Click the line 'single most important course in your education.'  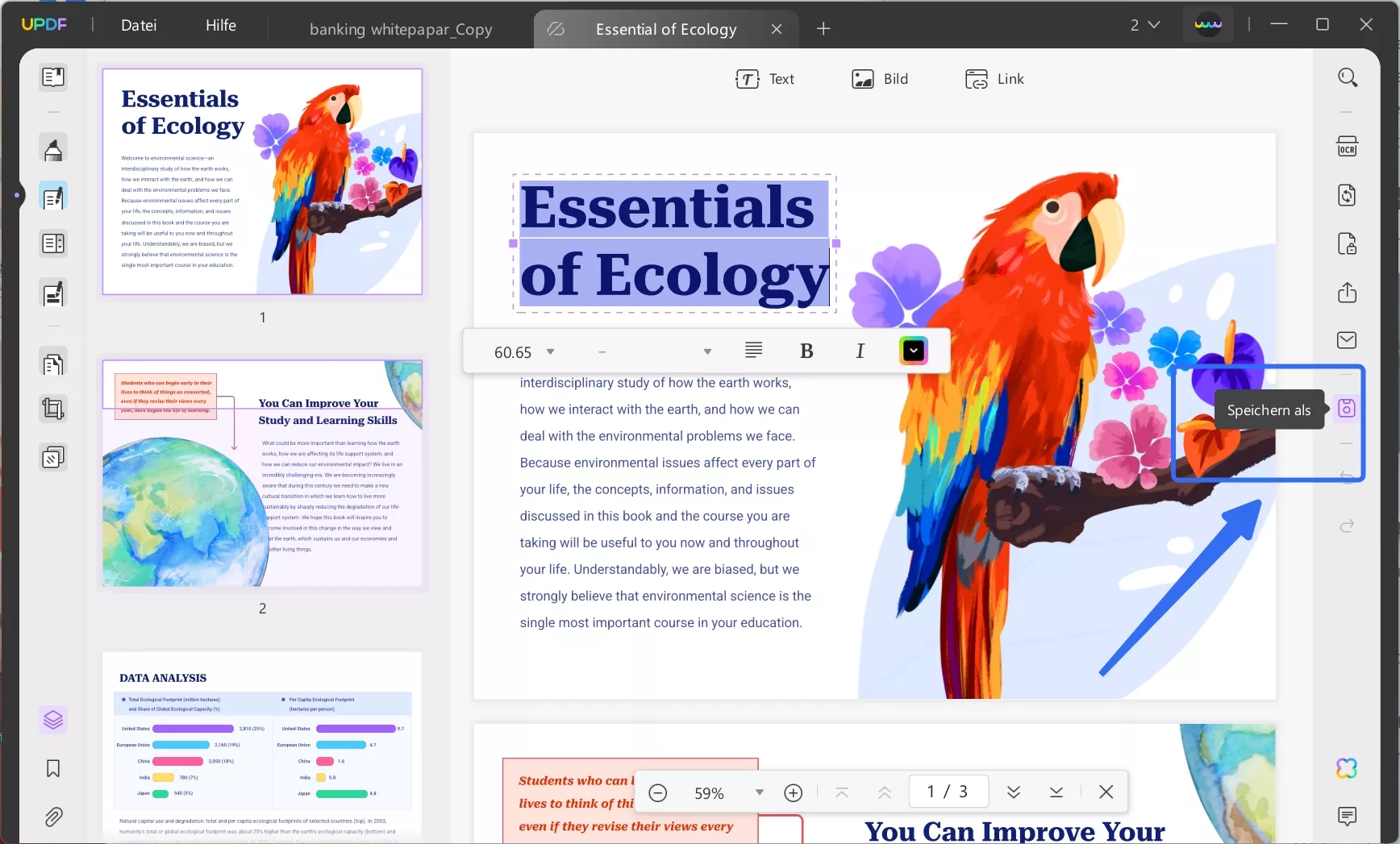click(661, 622)
